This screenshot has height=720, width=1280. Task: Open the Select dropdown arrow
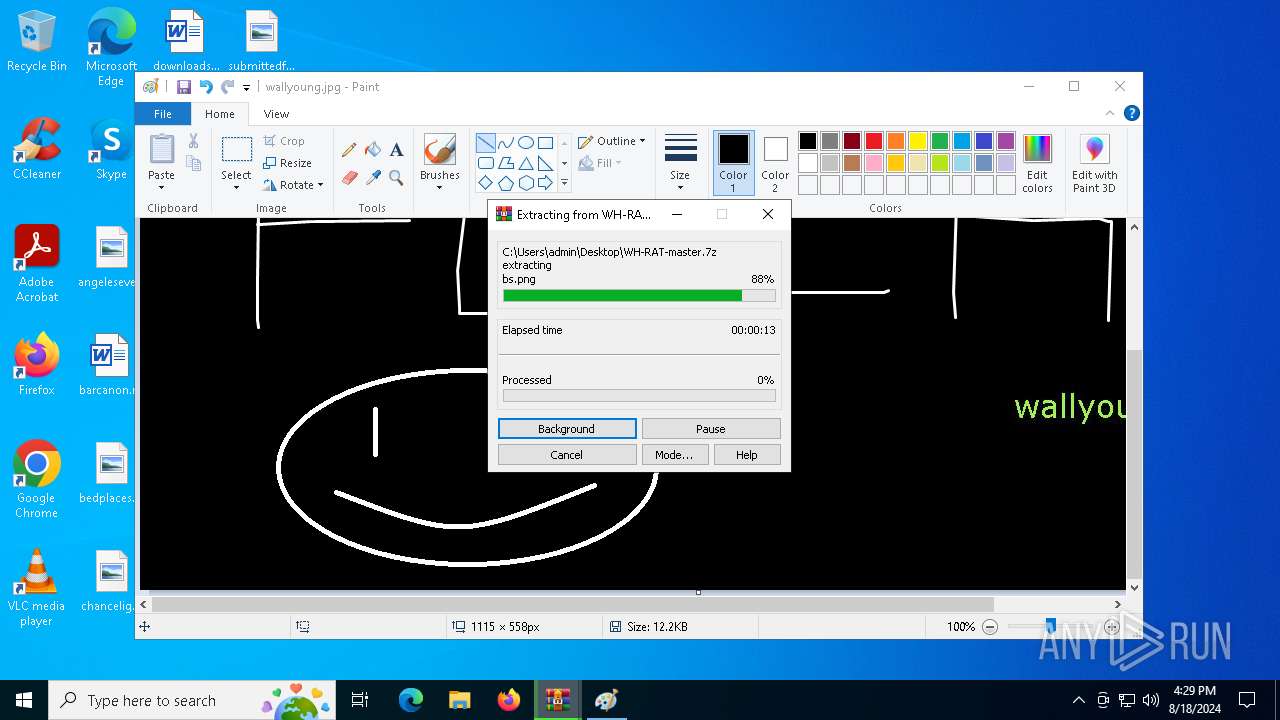236,187
